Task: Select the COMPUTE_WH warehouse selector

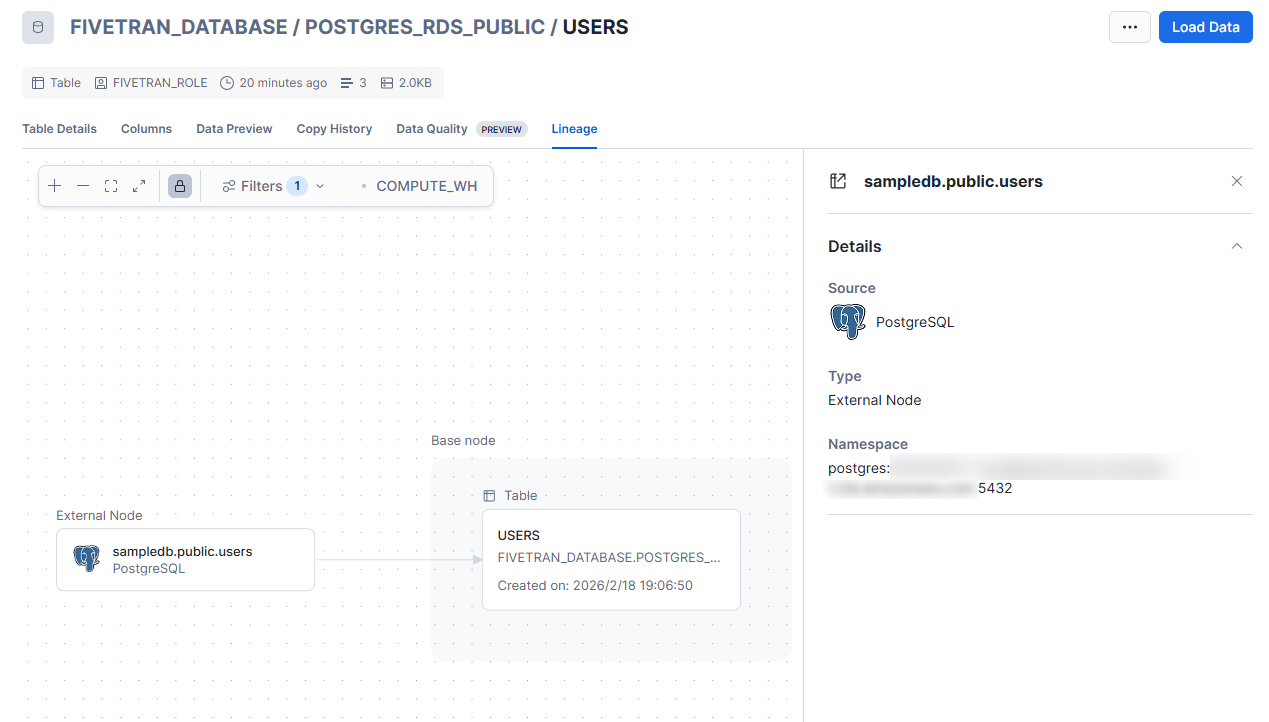Action: tap(426, 186)
